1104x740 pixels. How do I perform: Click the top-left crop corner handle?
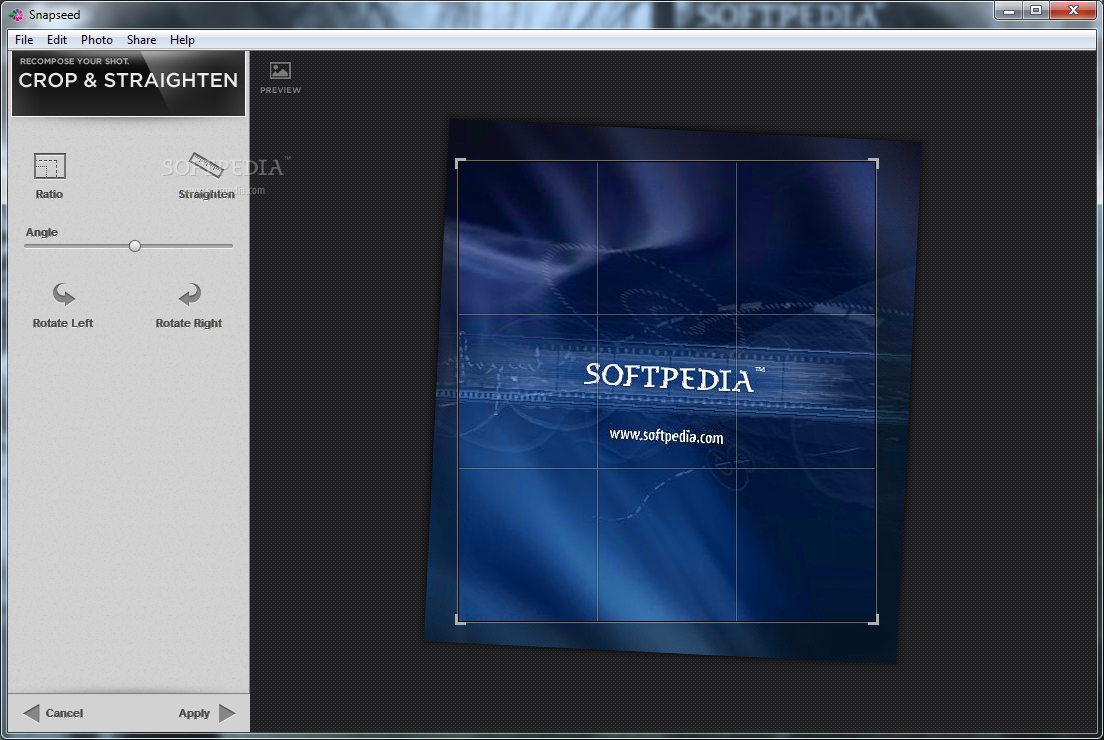pyautogui.click(x=460, y=163)
